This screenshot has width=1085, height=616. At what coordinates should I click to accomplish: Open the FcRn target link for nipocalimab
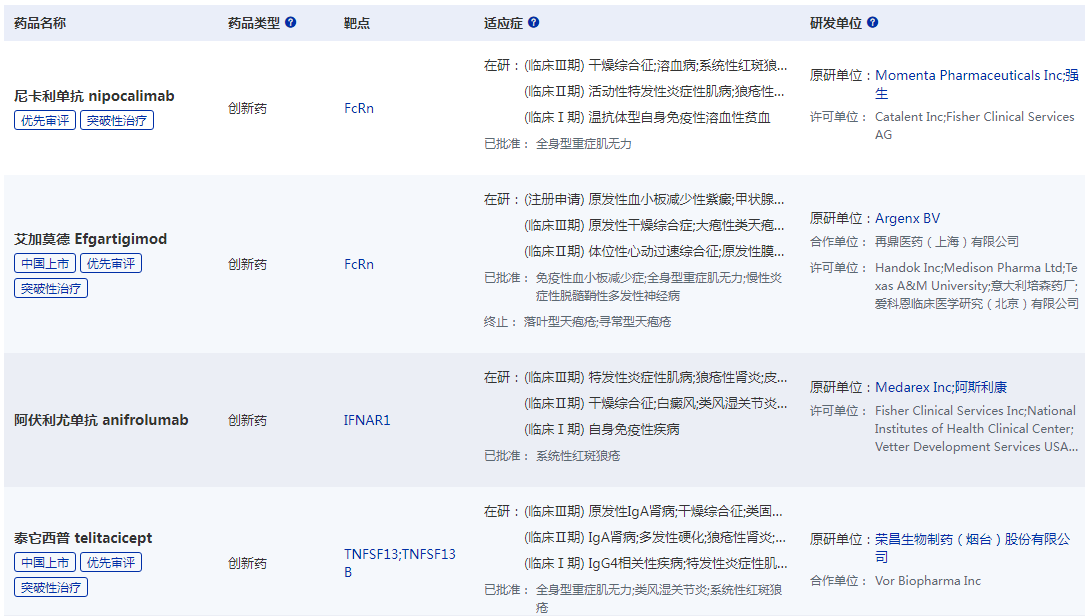(358, 108)
